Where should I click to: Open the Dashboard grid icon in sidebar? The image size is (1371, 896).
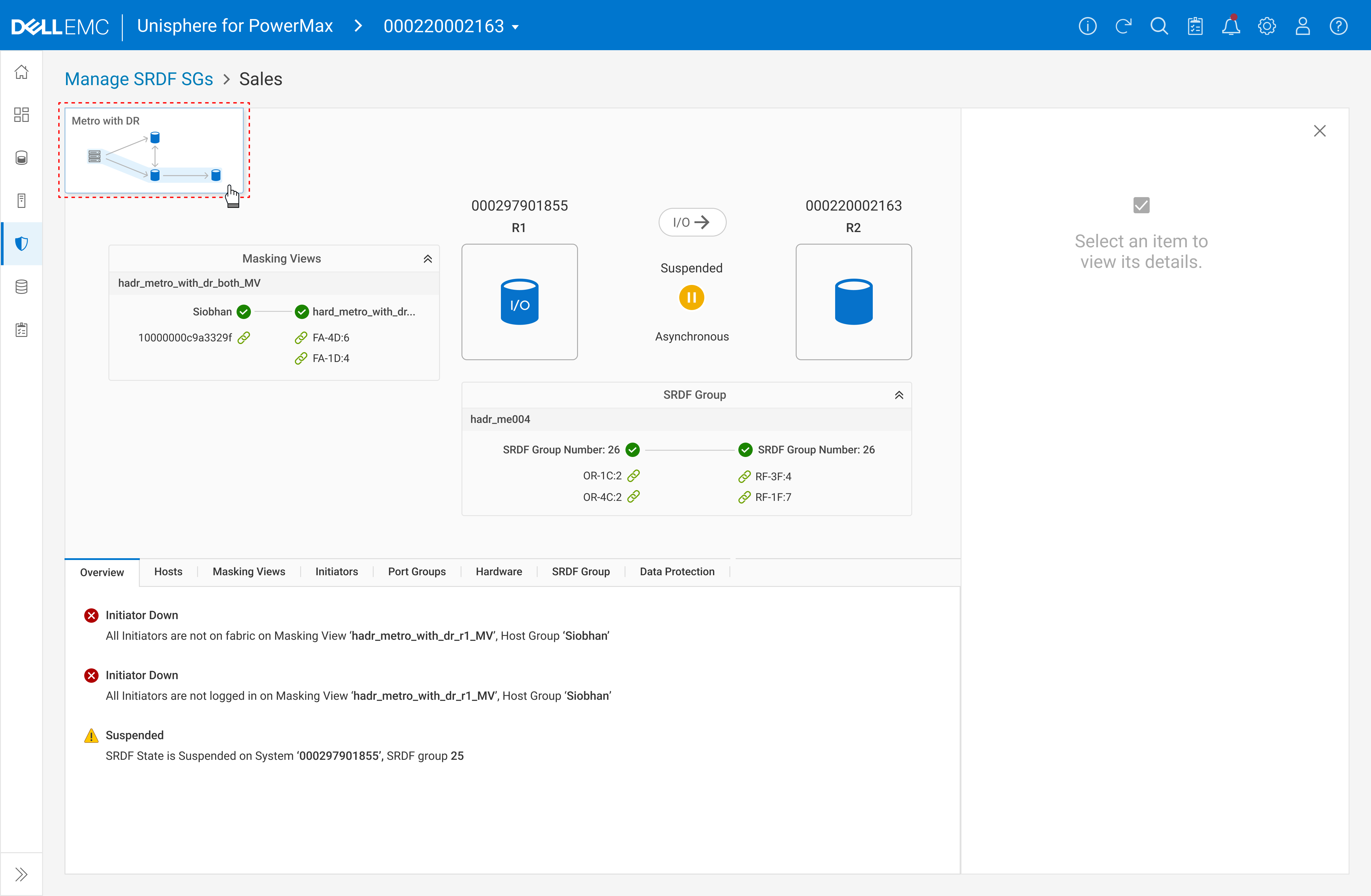tap(21, 115)
